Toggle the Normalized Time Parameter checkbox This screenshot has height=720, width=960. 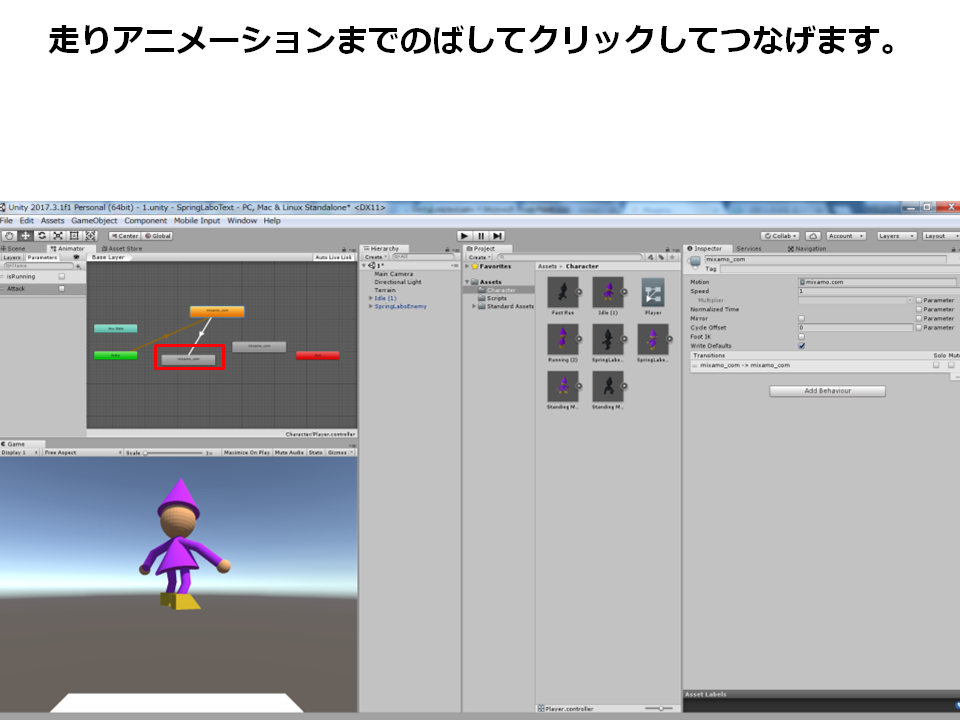pos(919,310)
